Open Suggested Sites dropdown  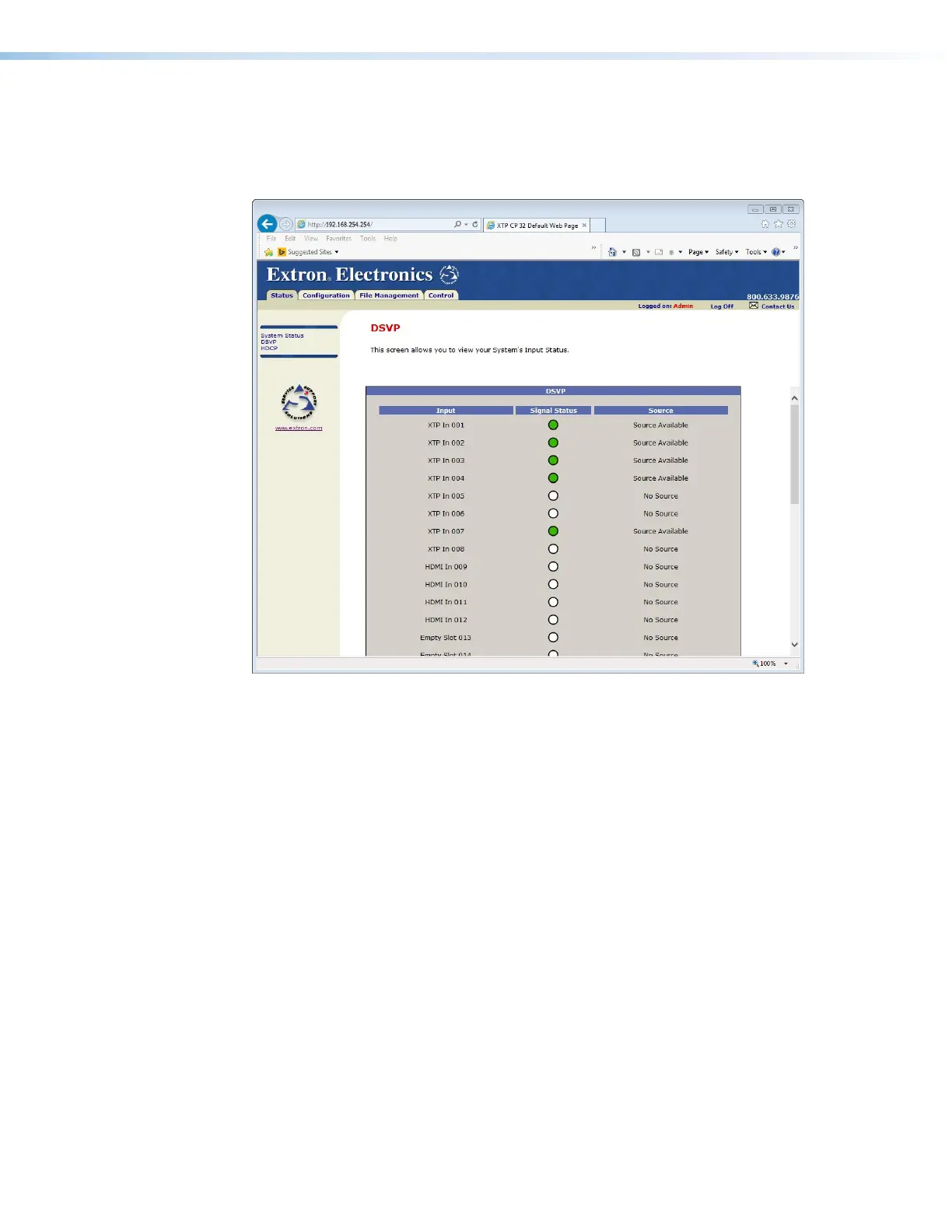click(310, 252)
